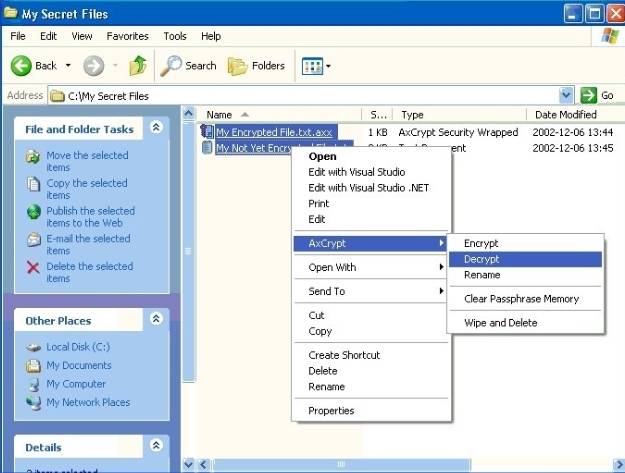Click the address bar folder icon
The width and height of the screenshot is (625, 473).
[x=57, y=96]
